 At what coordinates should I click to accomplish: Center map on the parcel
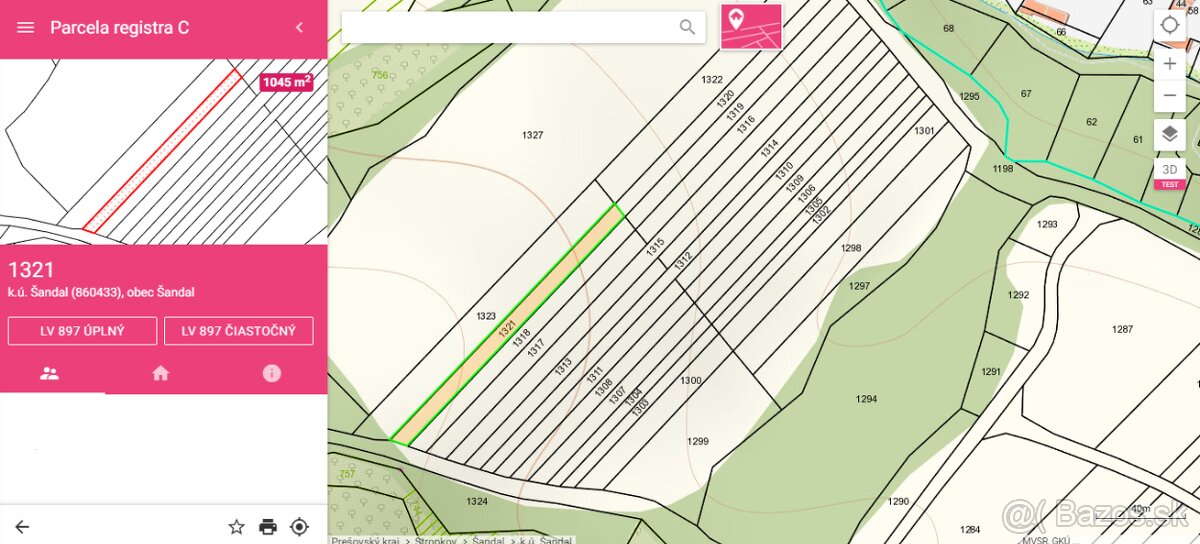point(299,526)
